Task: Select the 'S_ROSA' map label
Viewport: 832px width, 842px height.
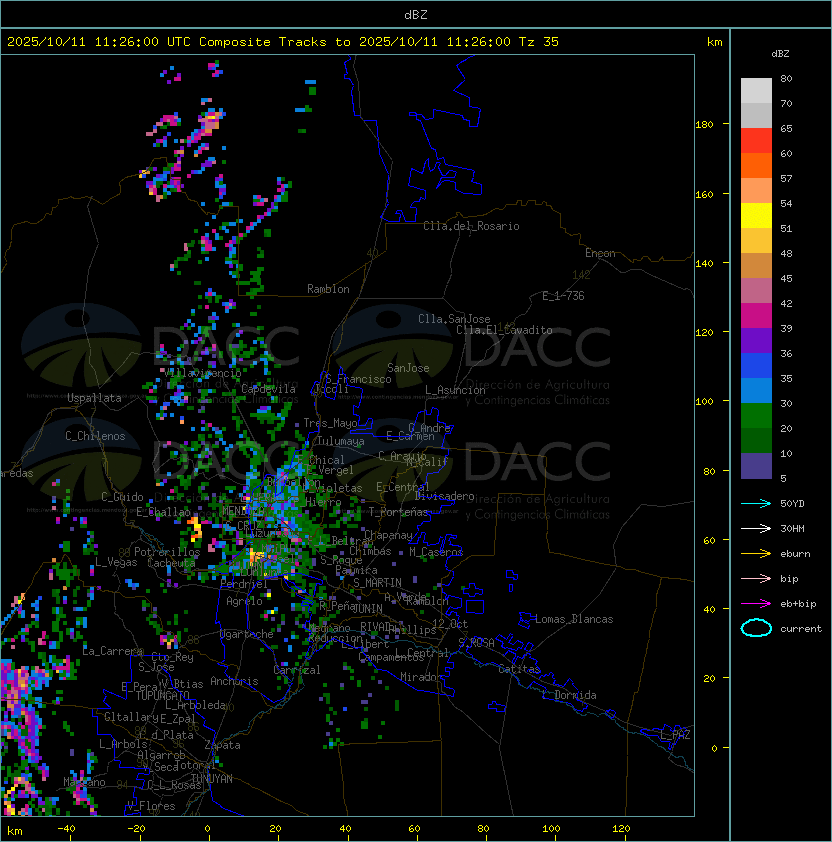Action: click(476, 643)
